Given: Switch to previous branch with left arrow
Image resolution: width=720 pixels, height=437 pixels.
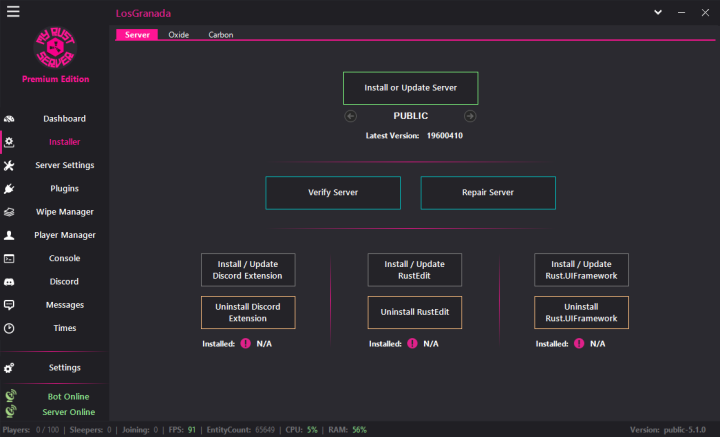Looking at the screenshot, I should coord(350,116).
